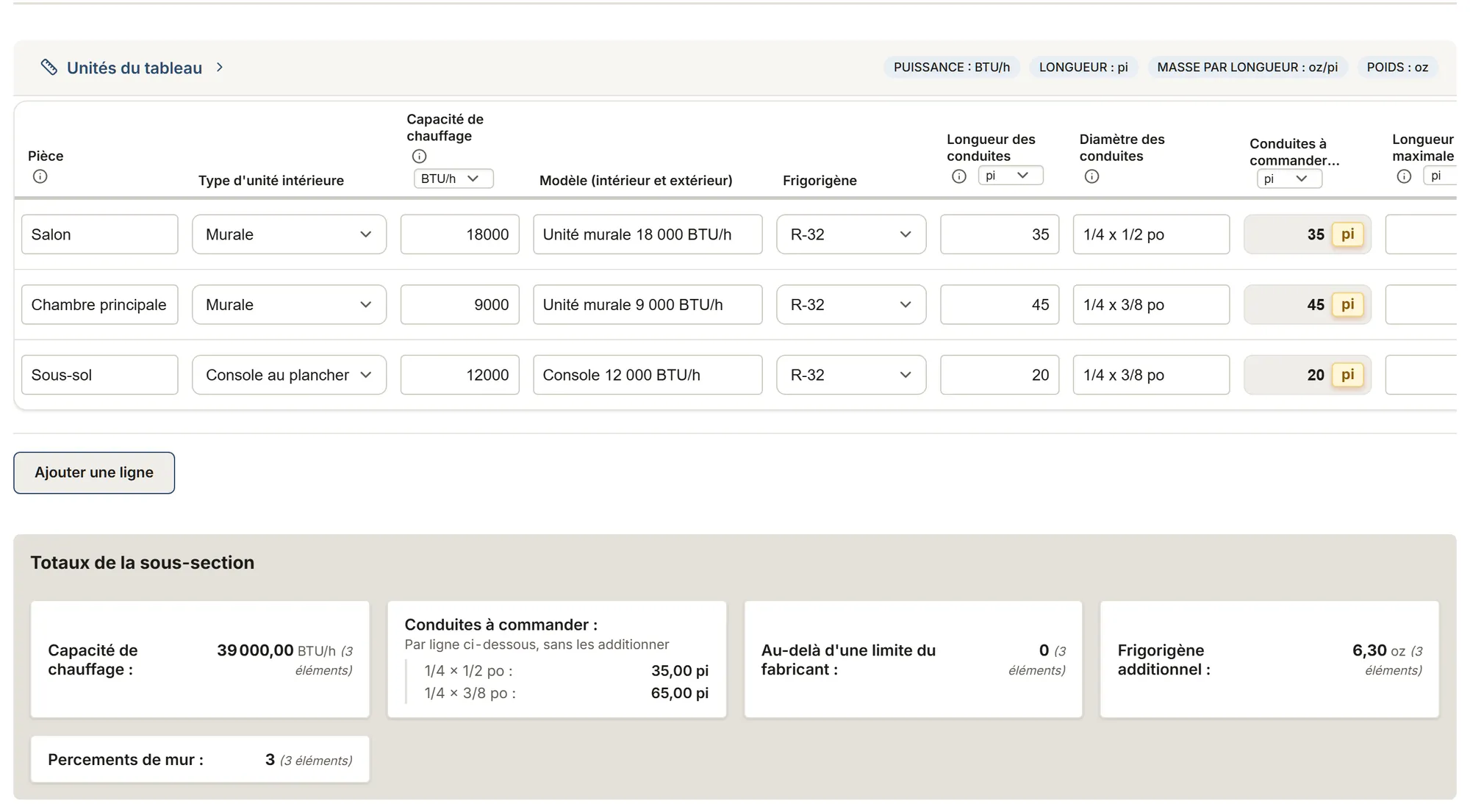Viewport: 1470px width, 812px height.
Task: Open R-32 refrigerant dropdown in Sous-sol row
Action: [x=851, y=375]
